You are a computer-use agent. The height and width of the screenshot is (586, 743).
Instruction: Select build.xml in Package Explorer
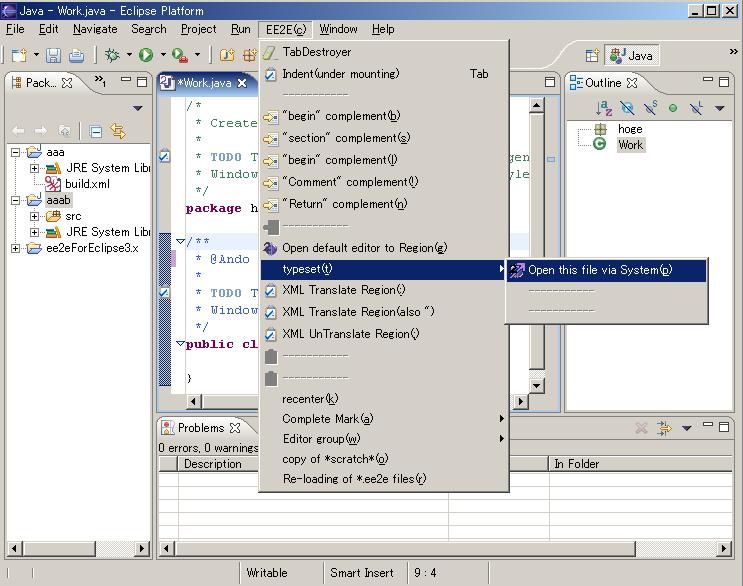click(87, 184)
